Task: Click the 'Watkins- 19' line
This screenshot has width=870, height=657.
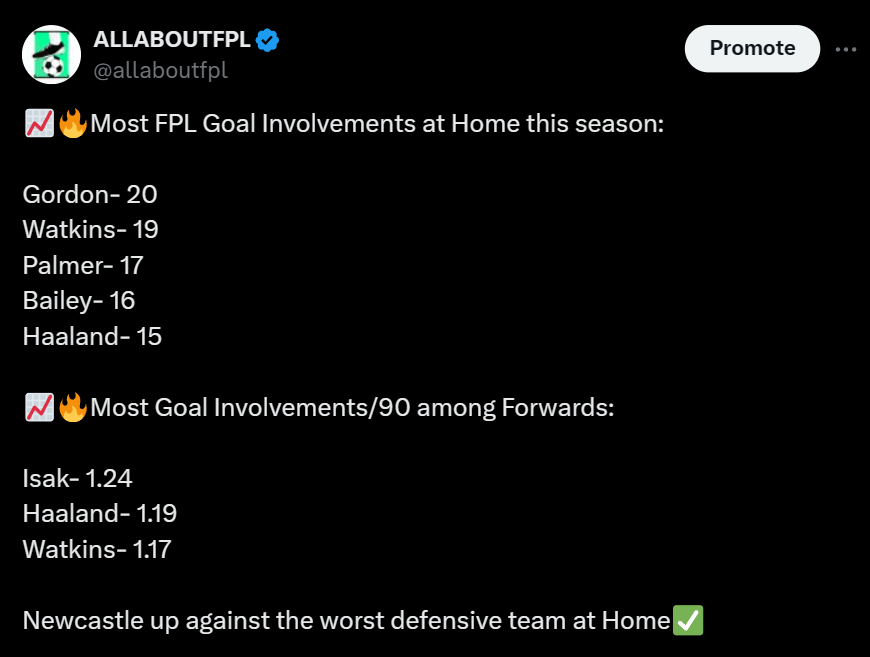Action: [x=91, y=230]
